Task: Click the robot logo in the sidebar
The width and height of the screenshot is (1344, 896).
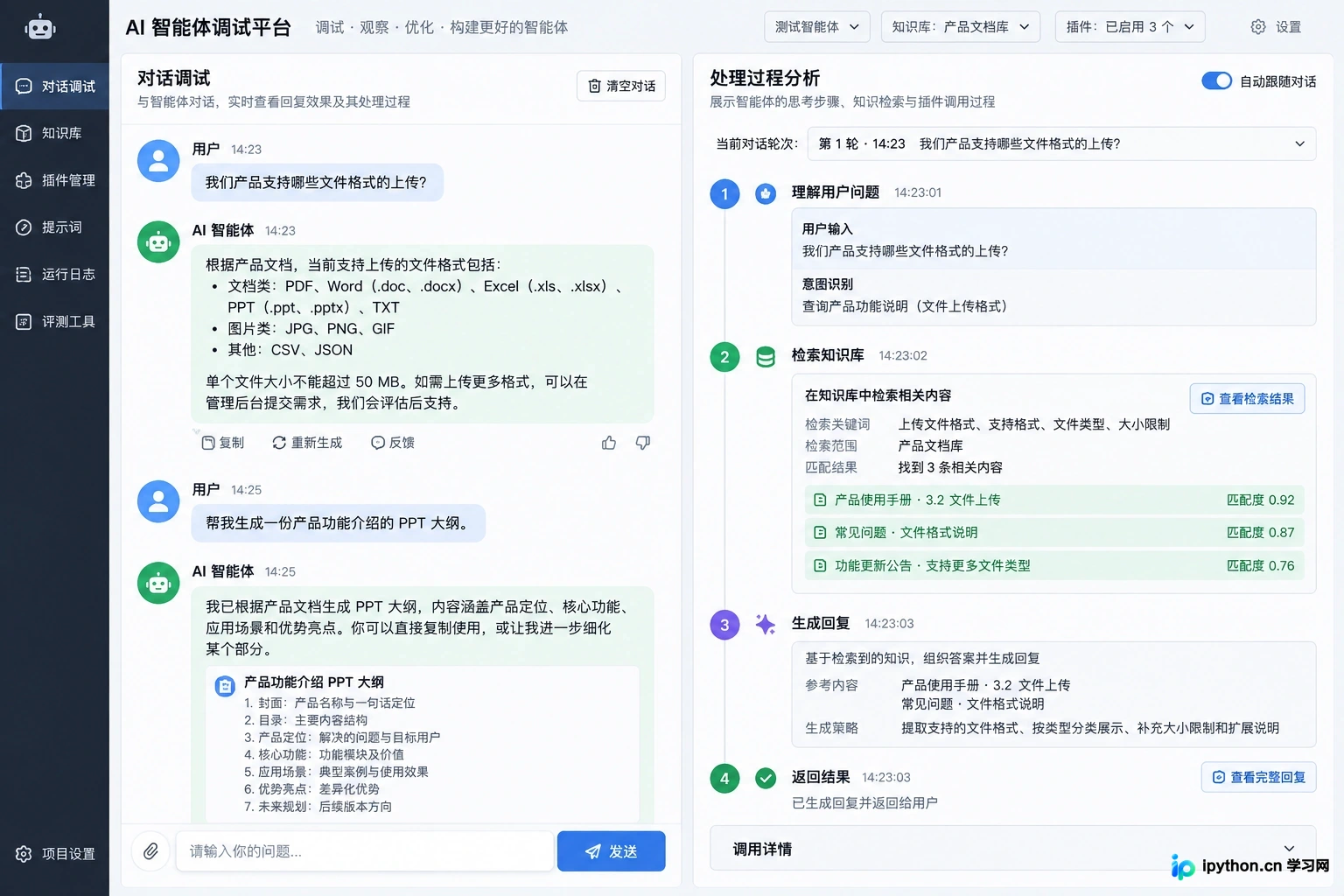Action: pos(39,27)
